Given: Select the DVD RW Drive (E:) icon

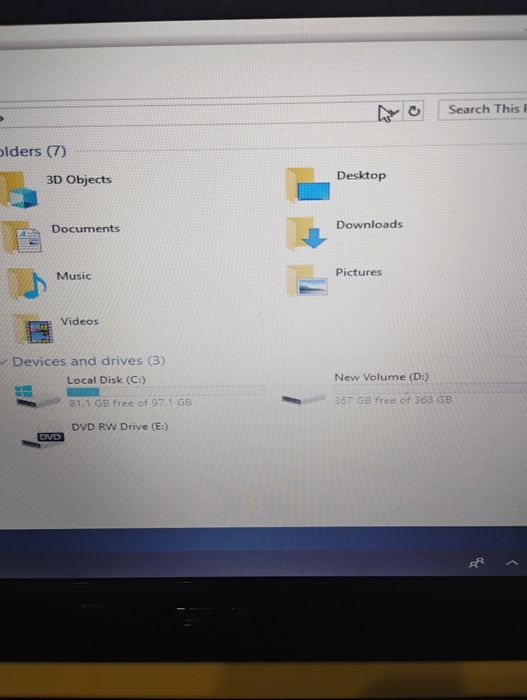Looking at the screenshot, I should (43, 439).
